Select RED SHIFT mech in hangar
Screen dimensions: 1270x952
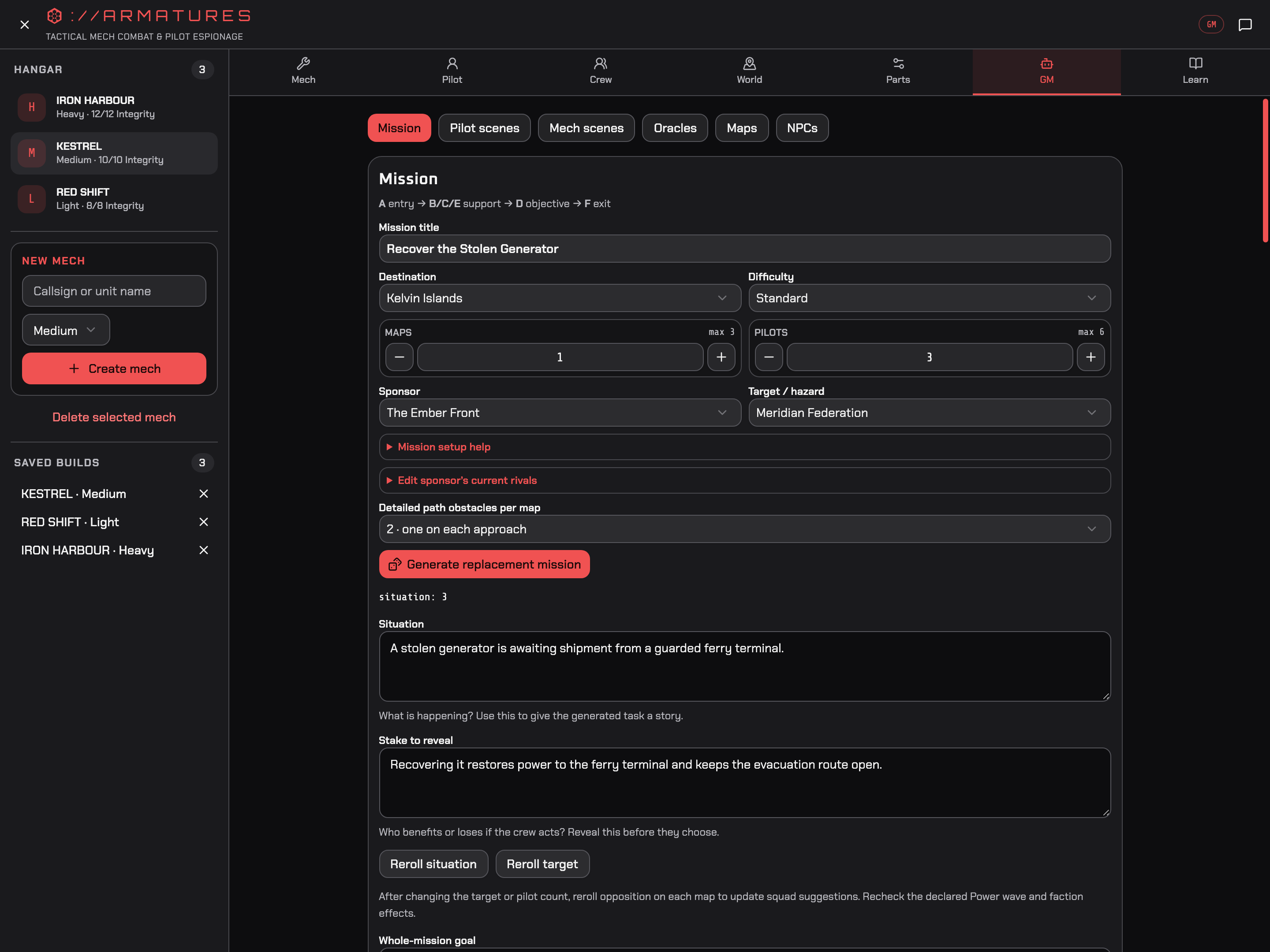pos(114,199)
